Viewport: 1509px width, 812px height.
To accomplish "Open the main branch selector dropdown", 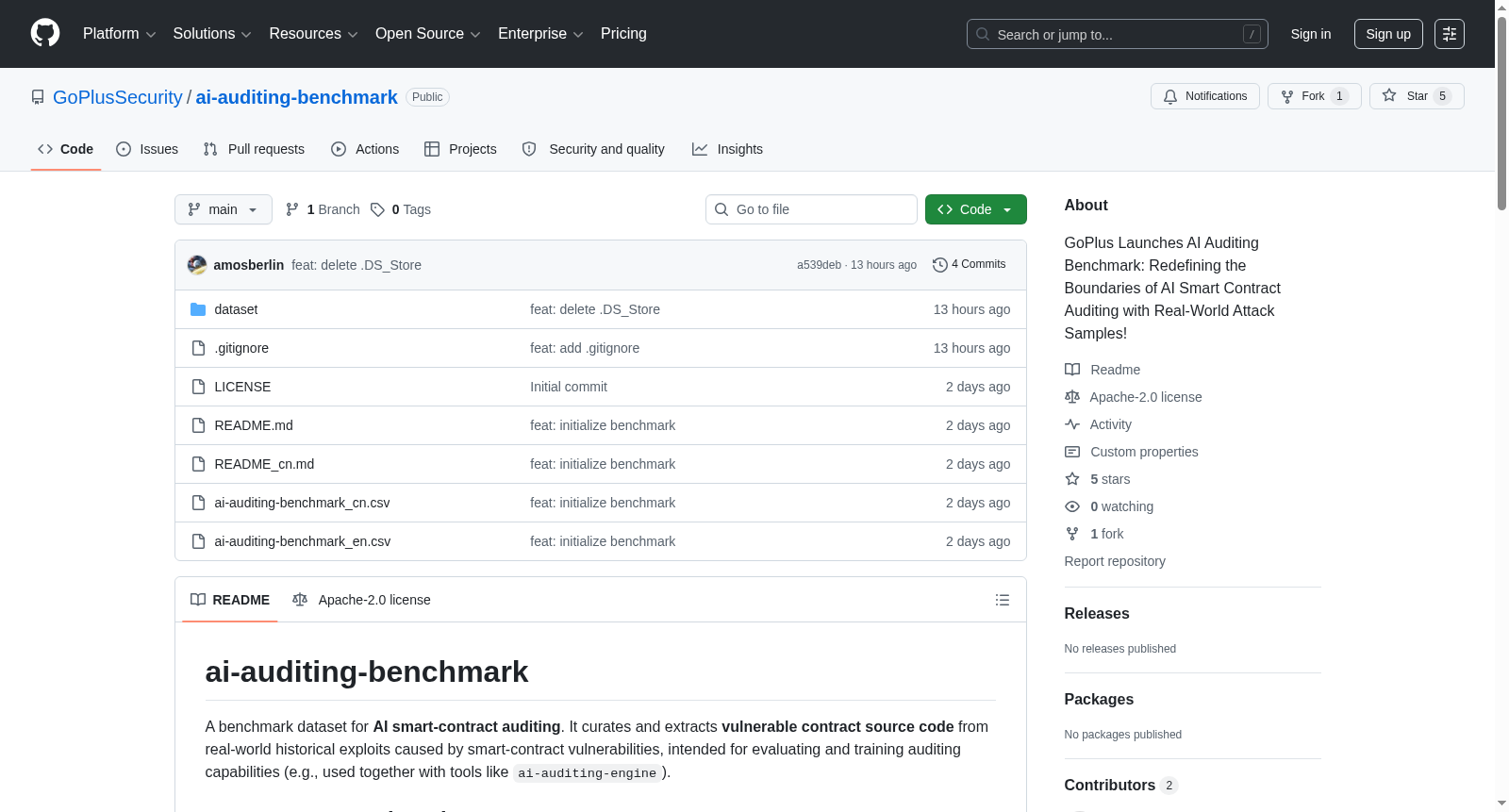I will (x=224, y=209).
